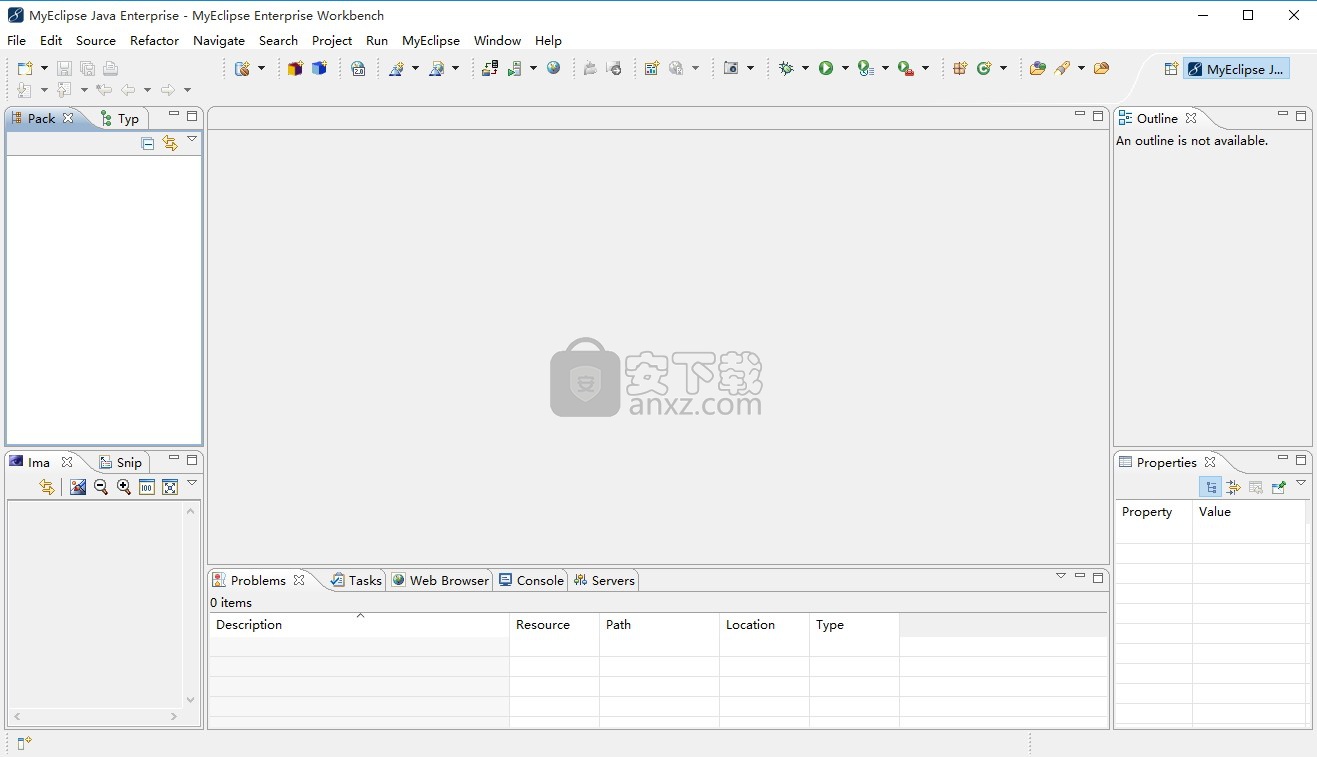Image resolution: width=1317 pixels, height=757 pixels.
Task: Sort by the Description column header
Action: tap(359, 625)
